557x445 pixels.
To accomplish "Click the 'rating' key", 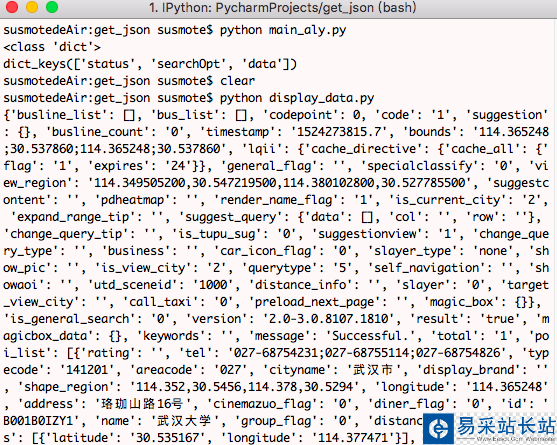I will [108, 353].
